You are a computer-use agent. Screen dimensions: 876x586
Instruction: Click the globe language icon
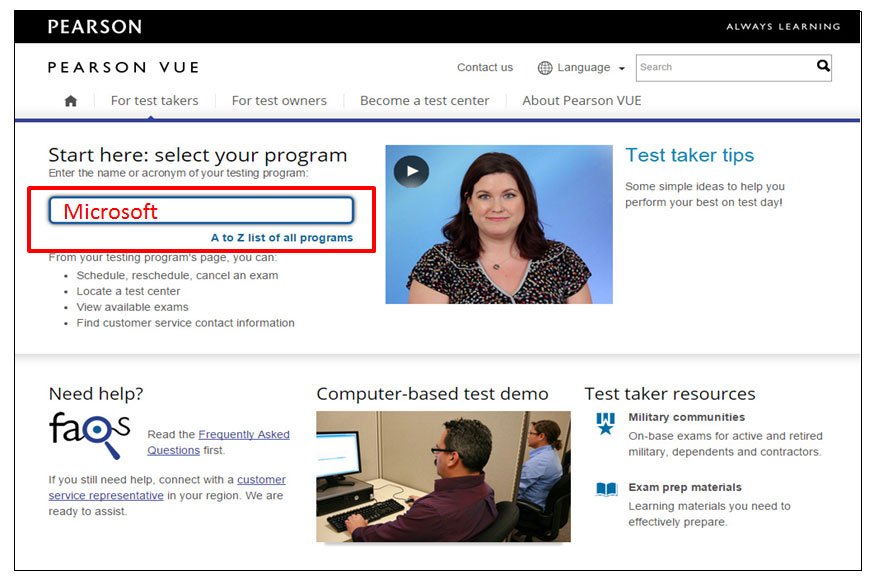(545, 68)
